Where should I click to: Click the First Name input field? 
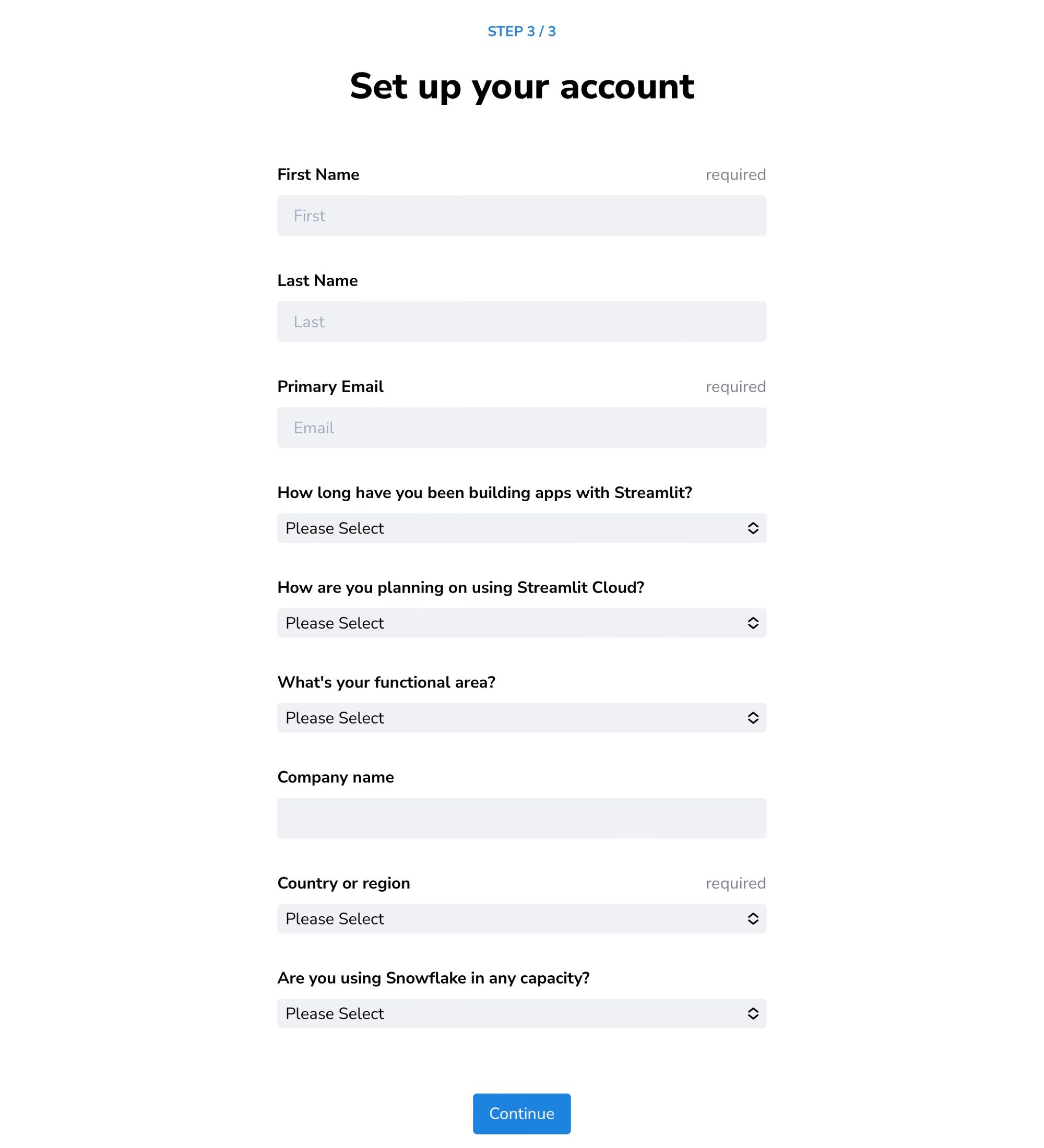521,216
